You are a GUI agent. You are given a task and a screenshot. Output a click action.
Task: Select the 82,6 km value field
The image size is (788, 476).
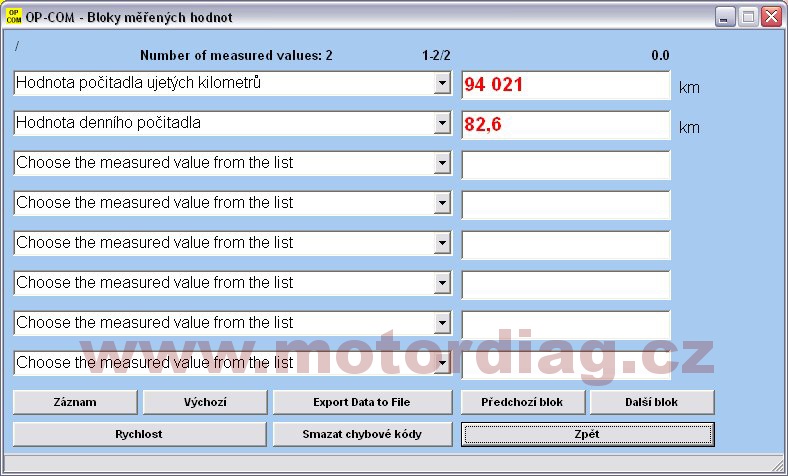pos(565,125)
